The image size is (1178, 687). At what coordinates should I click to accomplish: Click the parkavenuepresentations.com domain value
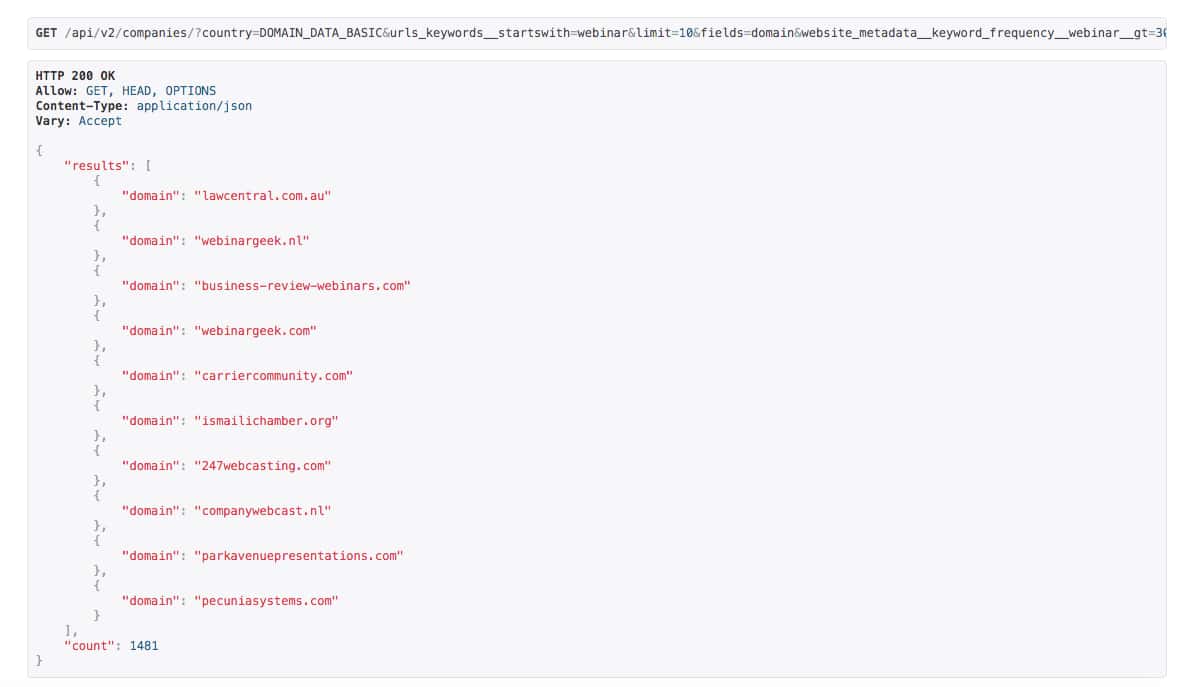pos(298,555)
